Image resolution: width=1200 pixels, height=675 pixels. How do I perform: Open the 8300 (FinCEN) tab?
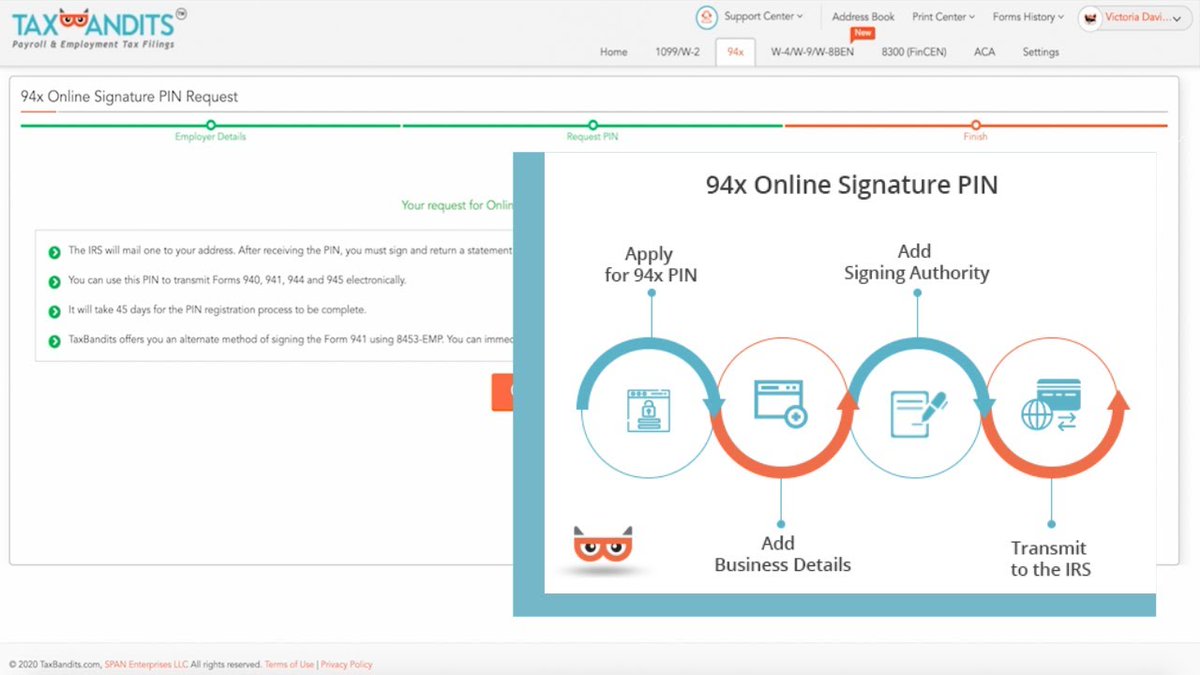914,52
